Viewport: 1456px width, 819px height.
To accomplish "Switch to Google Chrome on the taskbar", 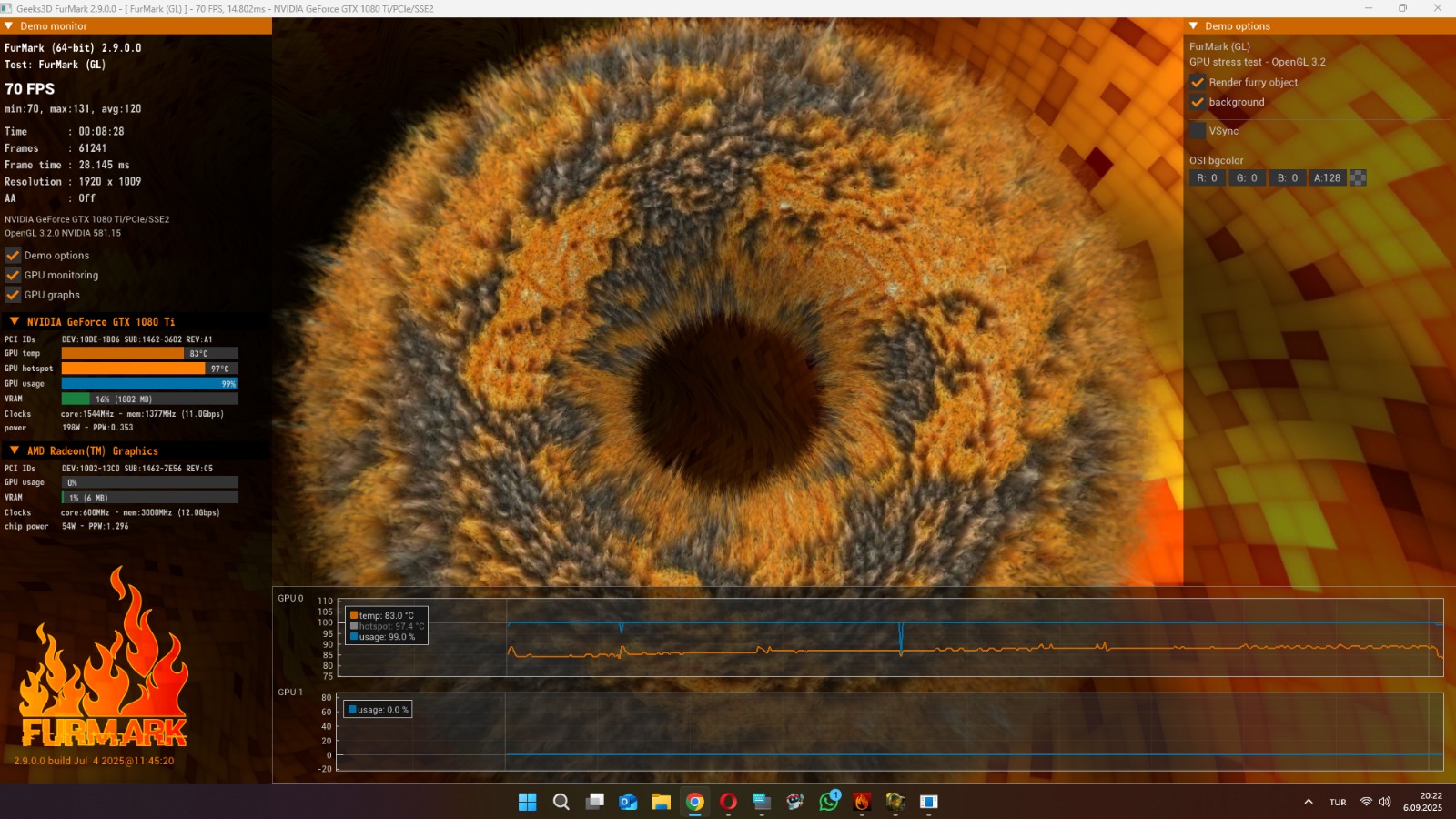I will [x=695, y=802].
